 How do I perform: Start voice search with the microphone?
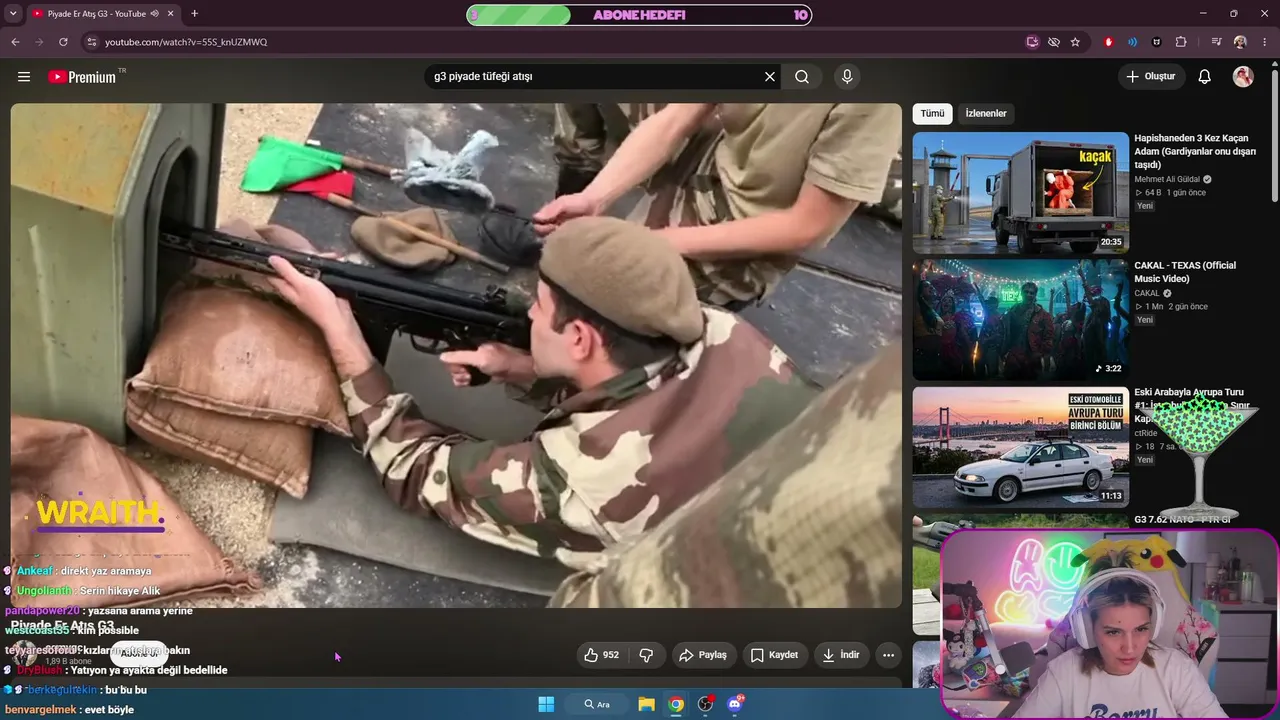847,77
